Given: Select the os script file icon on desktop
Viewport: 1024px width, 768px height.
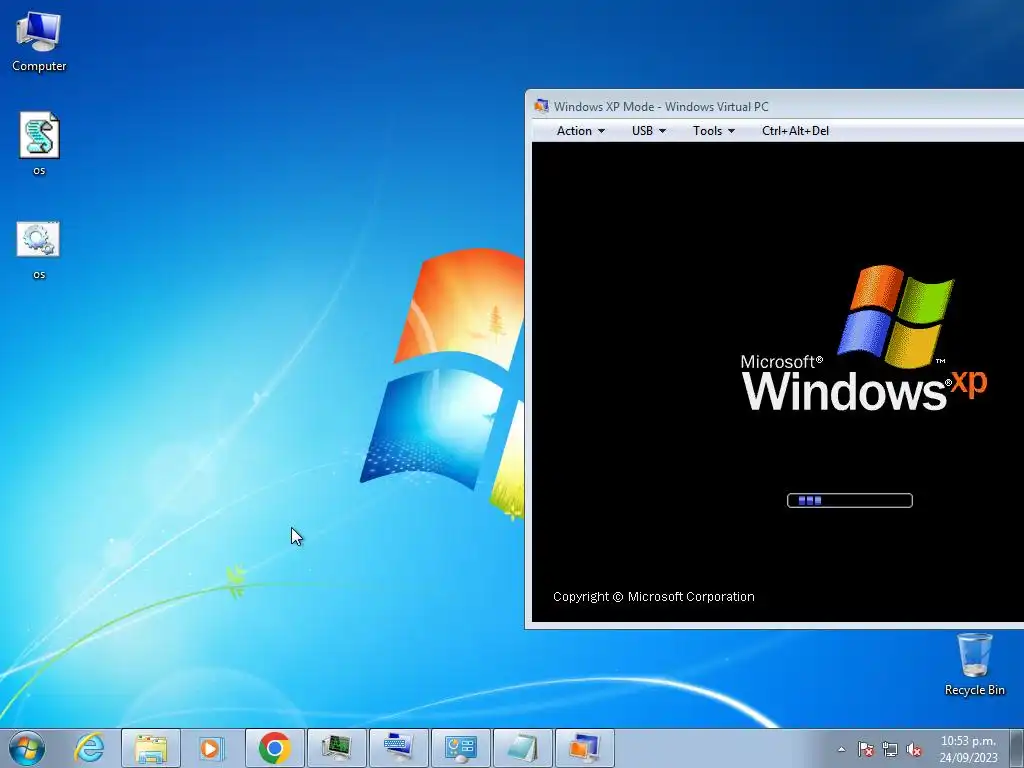Looking at the screenshot, I should [x=39, y=144].
